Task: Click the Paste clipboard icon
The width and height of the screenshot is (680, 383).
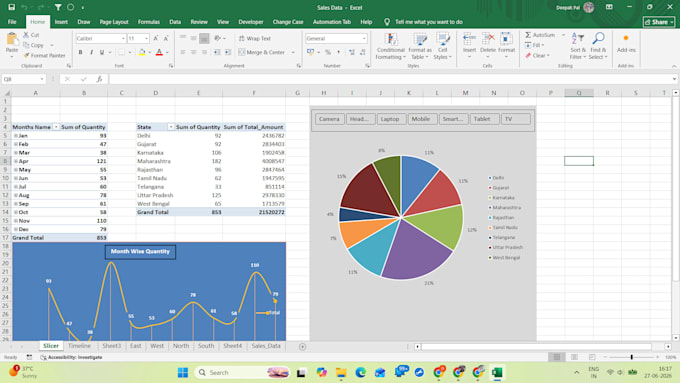Action: pos(12,40)
